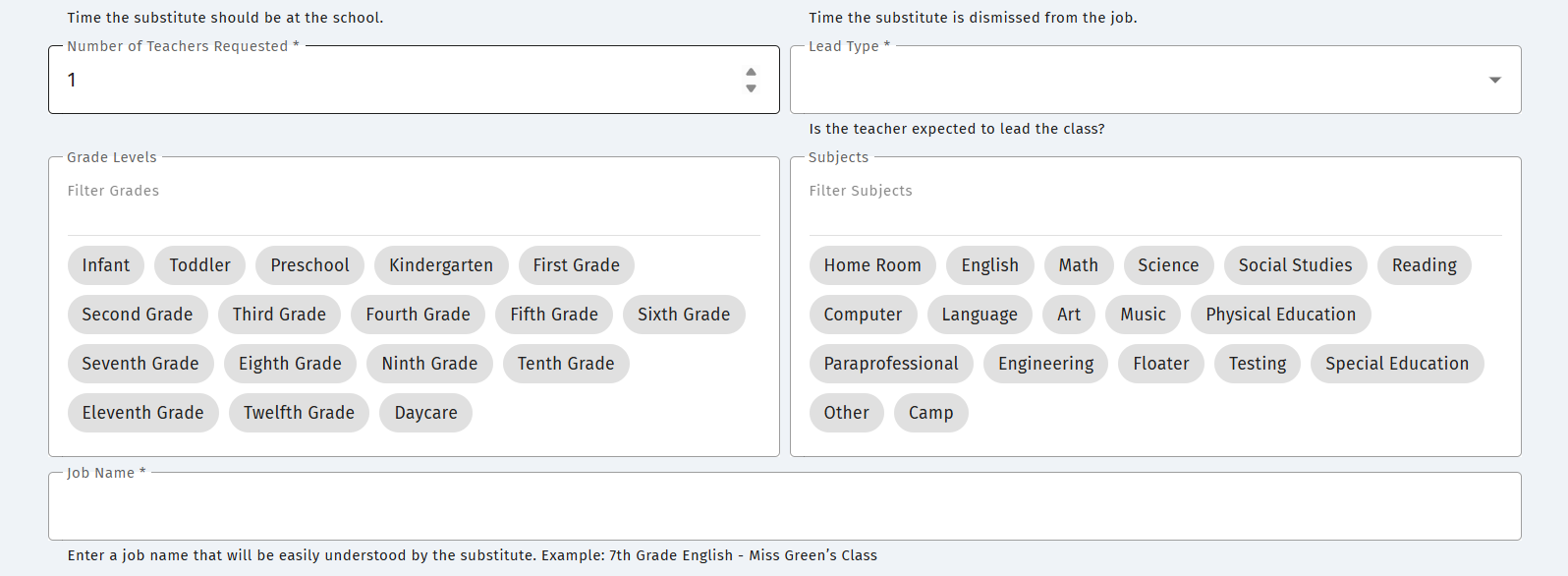Select the Home Room subject chip
Viewport: 1568px width, 576px height.
pos(871,265)
